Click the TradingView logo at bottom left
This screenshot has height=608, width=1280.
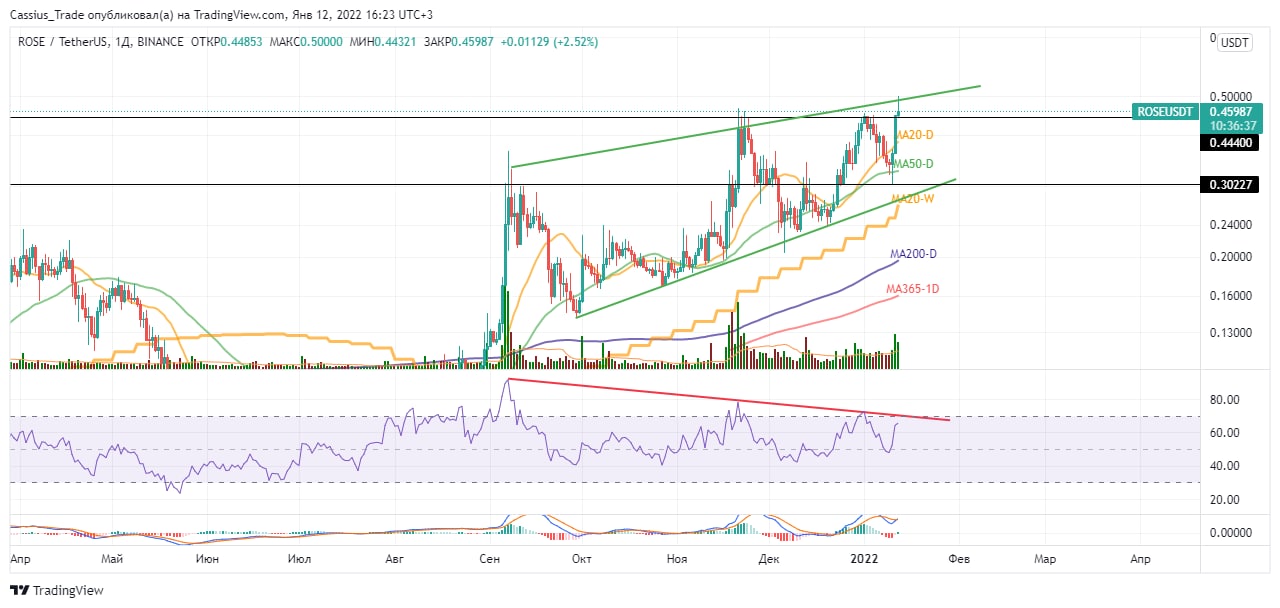(57, 590)
